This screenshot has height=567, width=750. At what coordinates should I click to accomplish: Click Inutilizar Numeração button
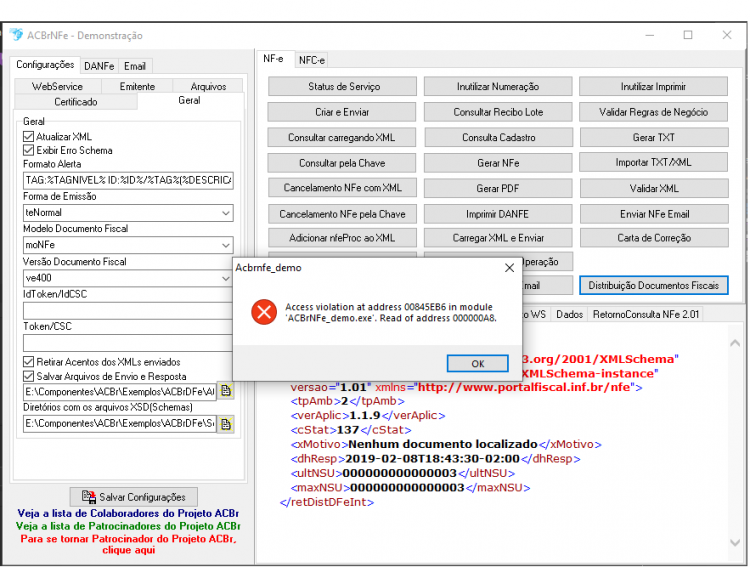[498, 87]
